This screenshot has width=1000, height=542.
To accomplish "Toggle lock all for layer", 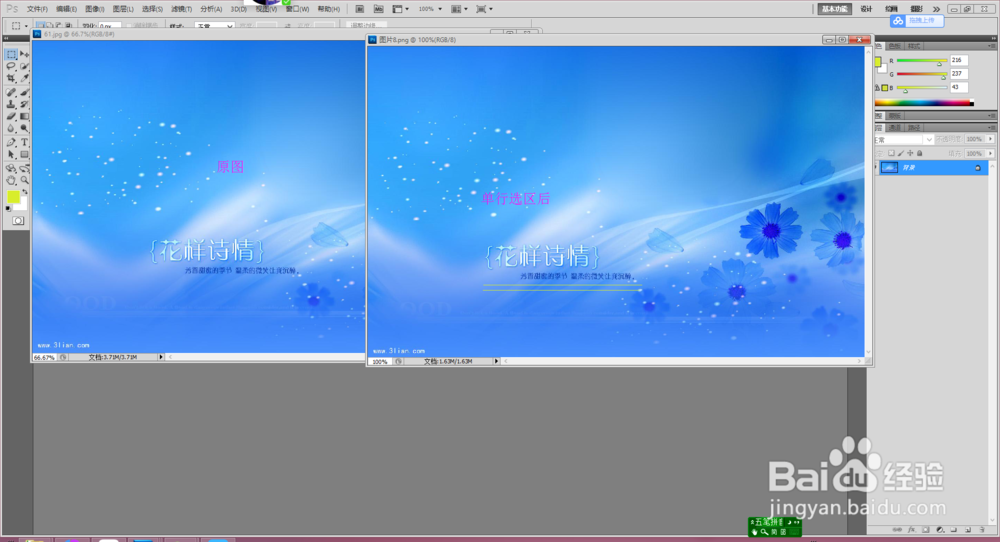I will 920,154.
